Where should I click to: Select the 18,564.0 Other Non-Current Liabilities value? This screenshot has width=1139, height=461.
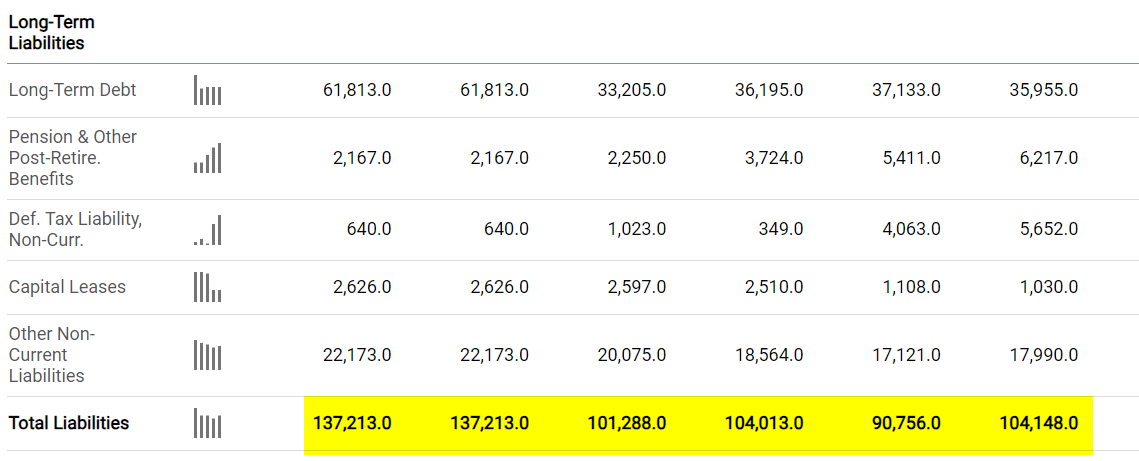[768, 355]
